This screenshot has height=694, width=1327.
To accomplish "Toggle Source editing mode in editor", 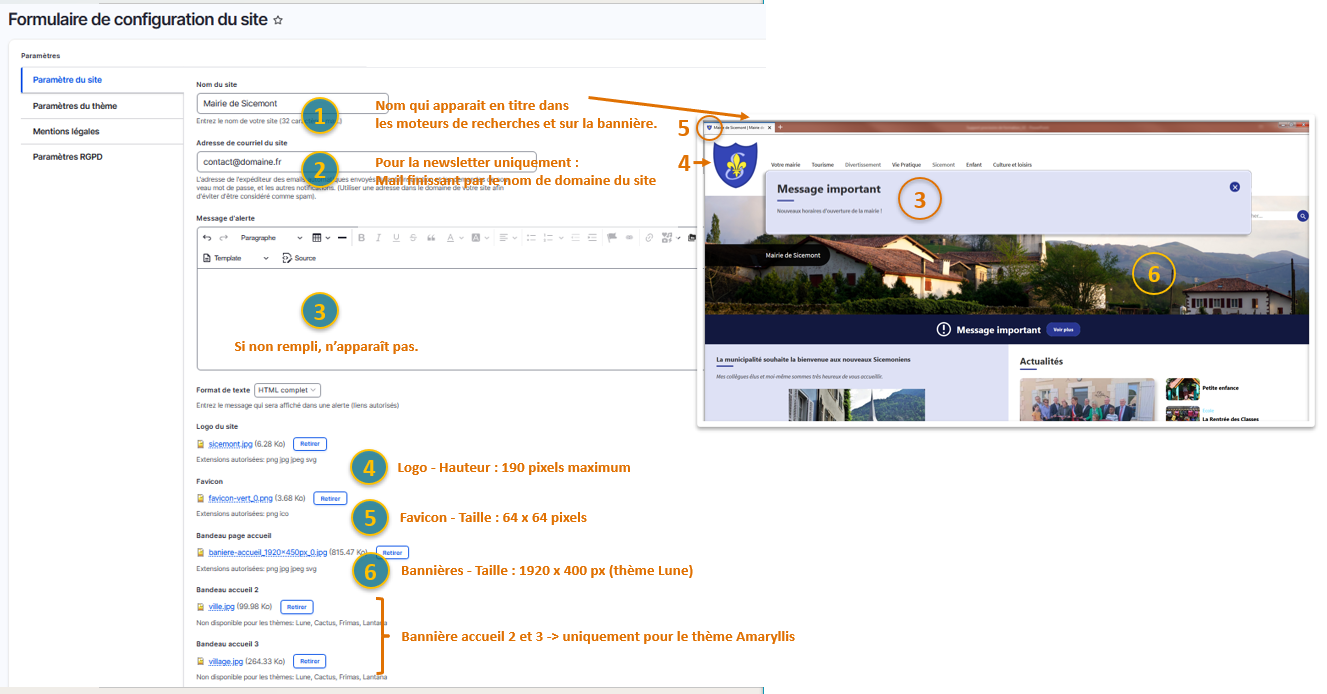I will (299, 258).
